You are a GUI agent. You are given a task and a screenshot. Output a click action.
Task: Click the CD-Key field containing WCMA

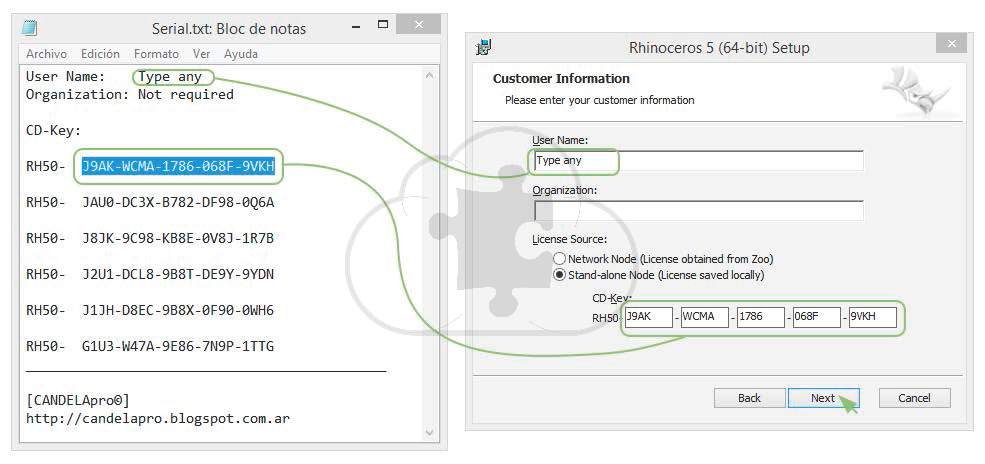705,317
